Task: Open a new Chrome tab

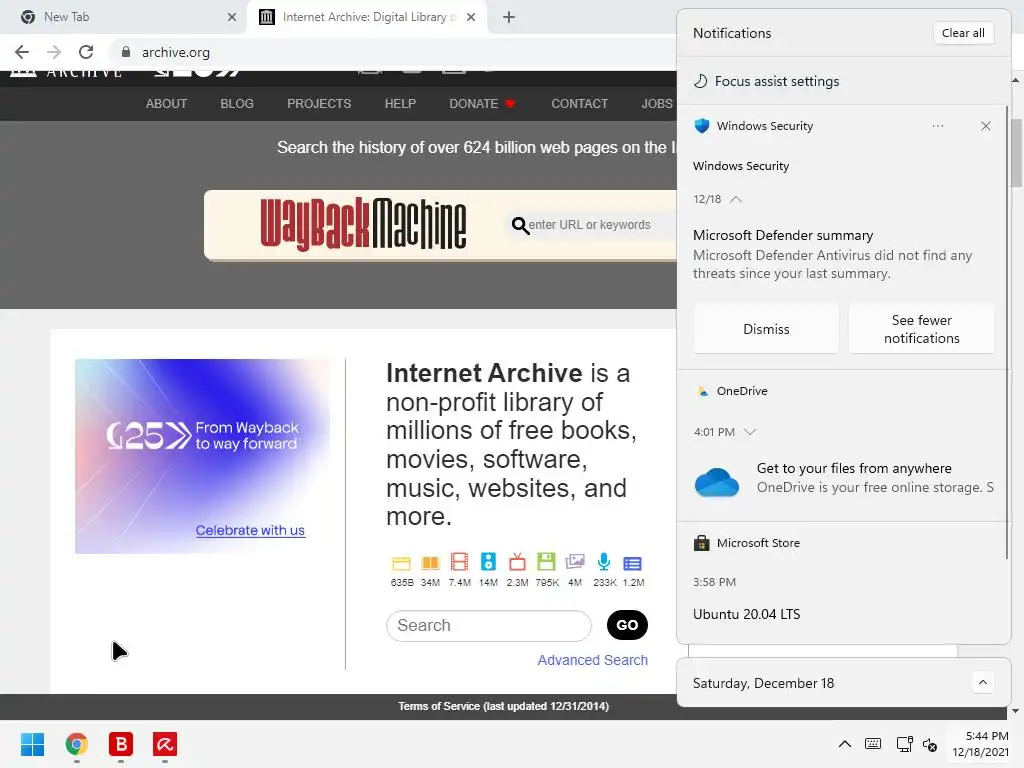Action: (x=509, y=17)
